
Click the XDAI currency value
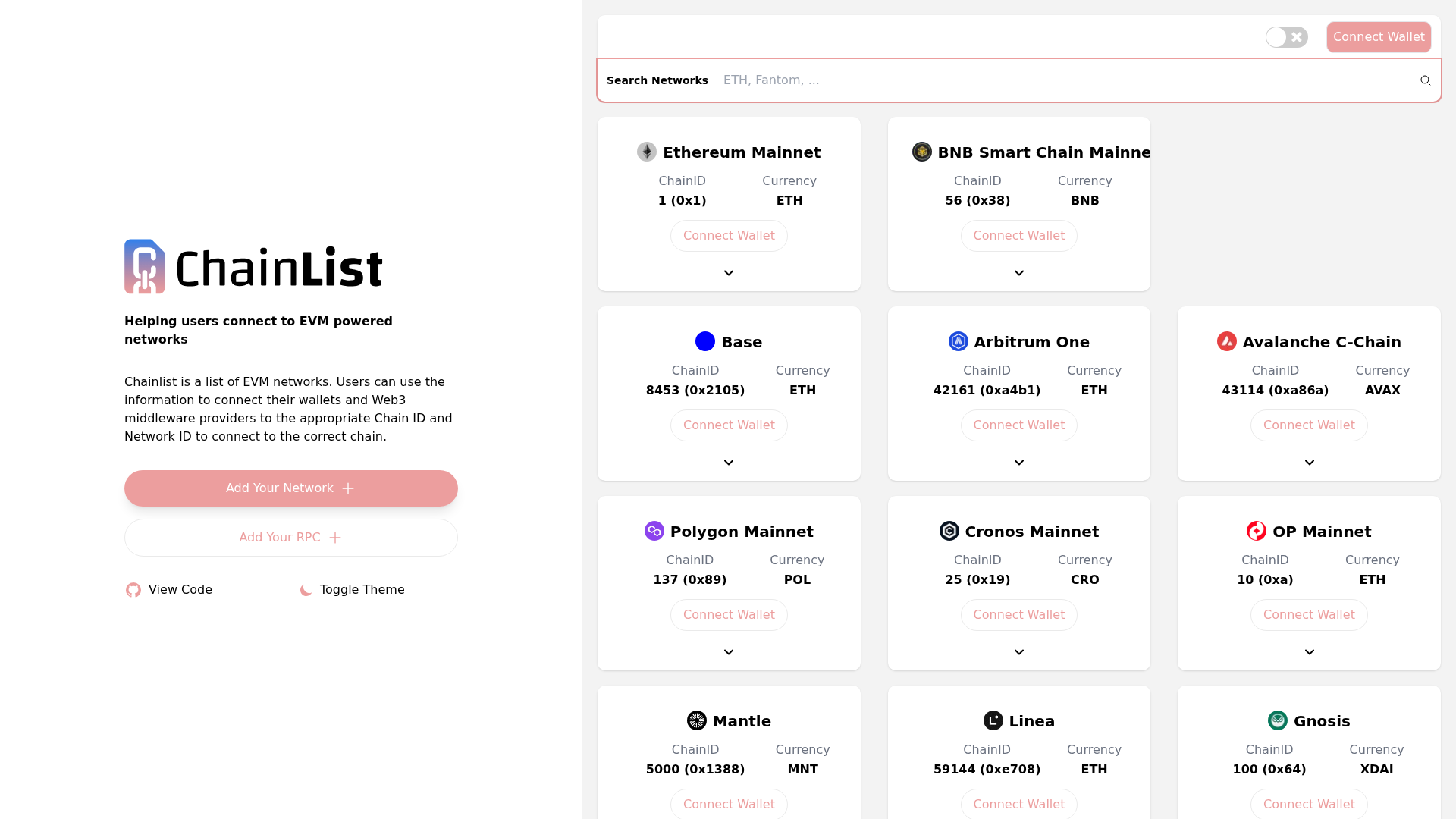click(x=1376, y=770)
